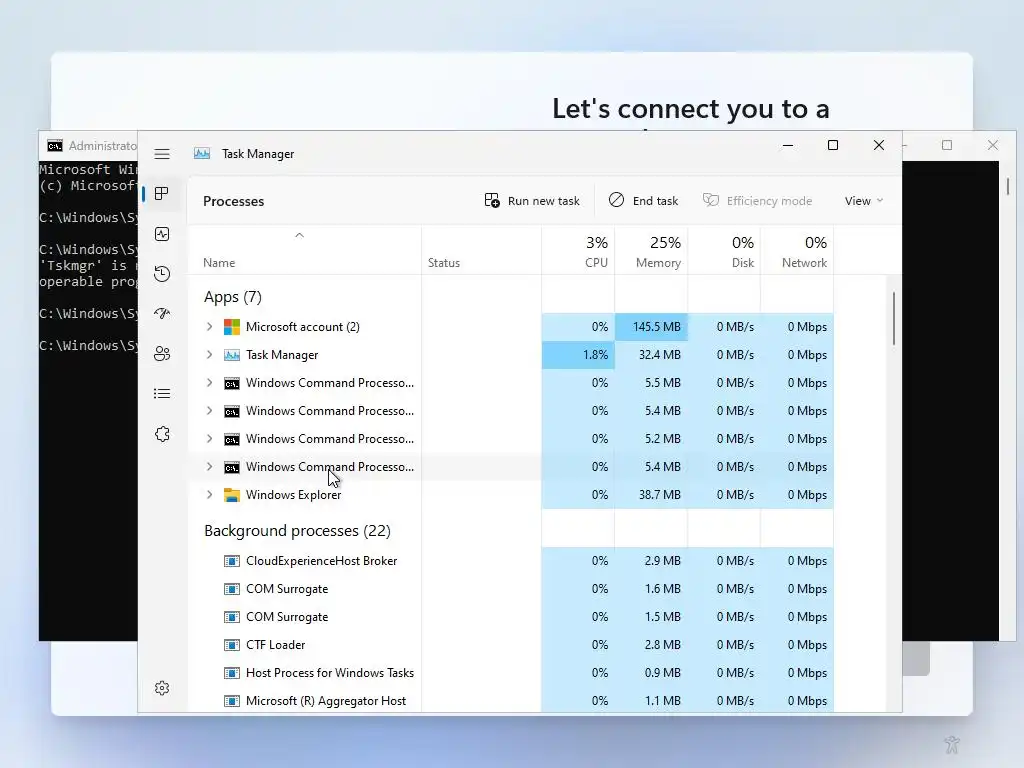1024x768 pixels.
Task: Maximize the Task Manager window
Action: [833, 145]
